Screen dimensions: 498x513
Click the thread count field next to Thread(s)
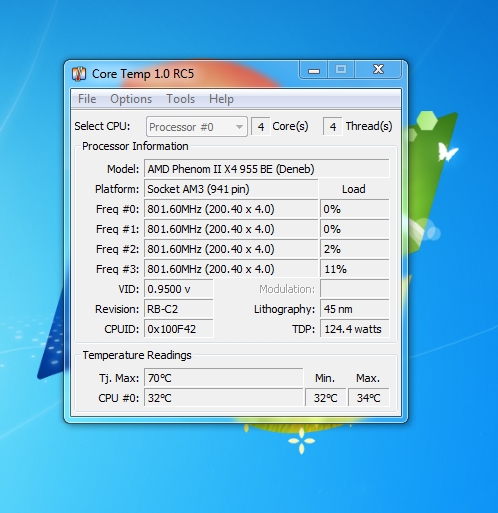point(332,127)
